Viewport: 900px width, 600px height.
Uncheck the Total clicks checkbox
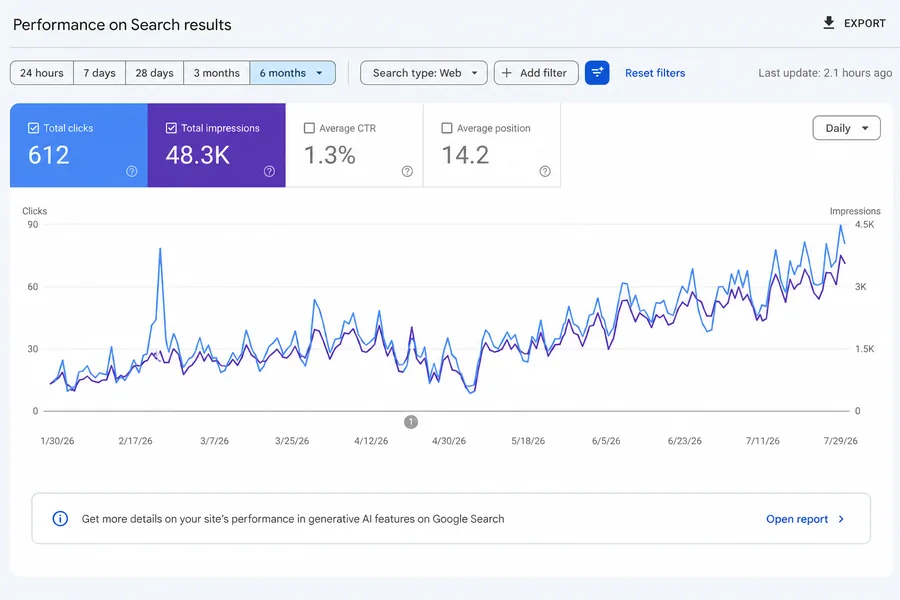click(33, 128)
